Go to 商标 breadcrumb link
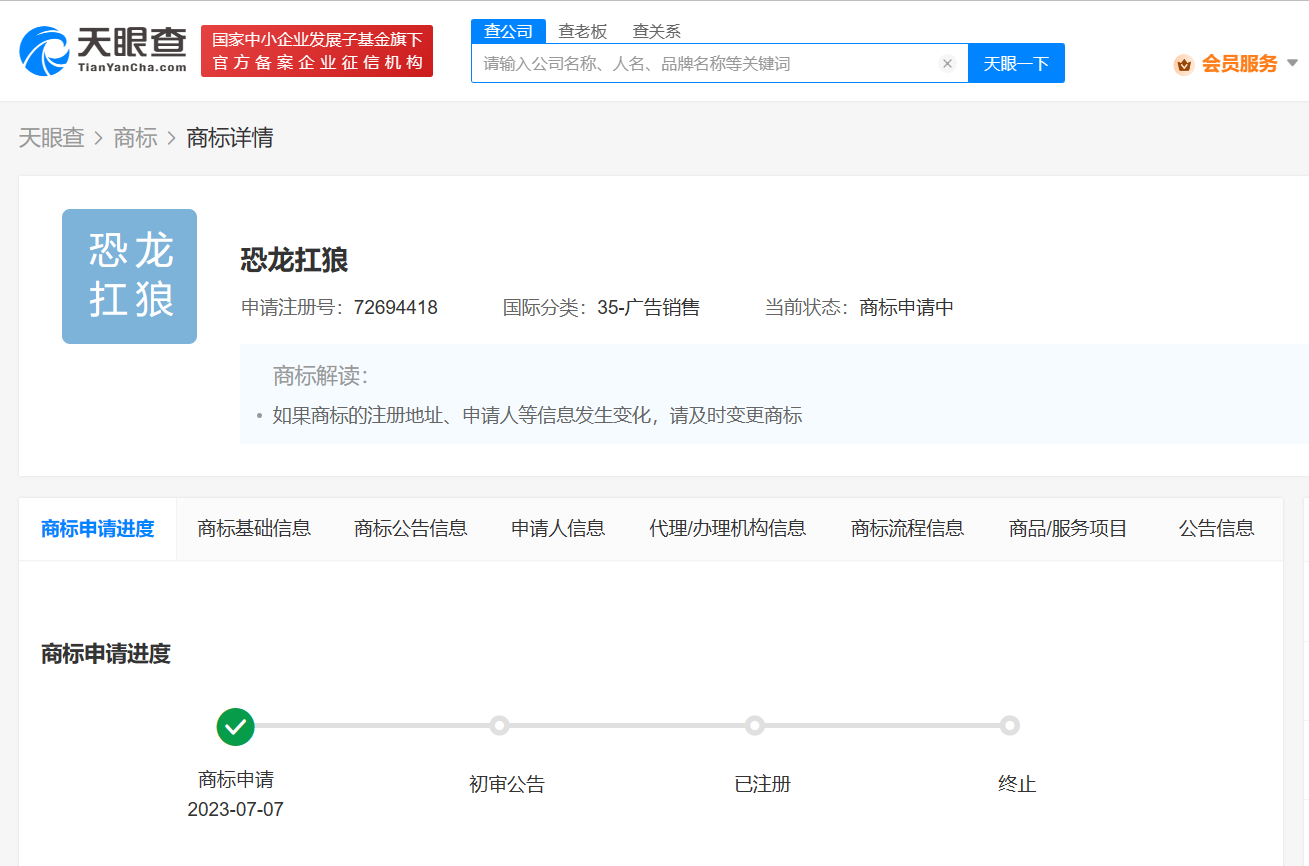Image resolution: width=1309 pixels, height=866 pixels. pos(136,138)
